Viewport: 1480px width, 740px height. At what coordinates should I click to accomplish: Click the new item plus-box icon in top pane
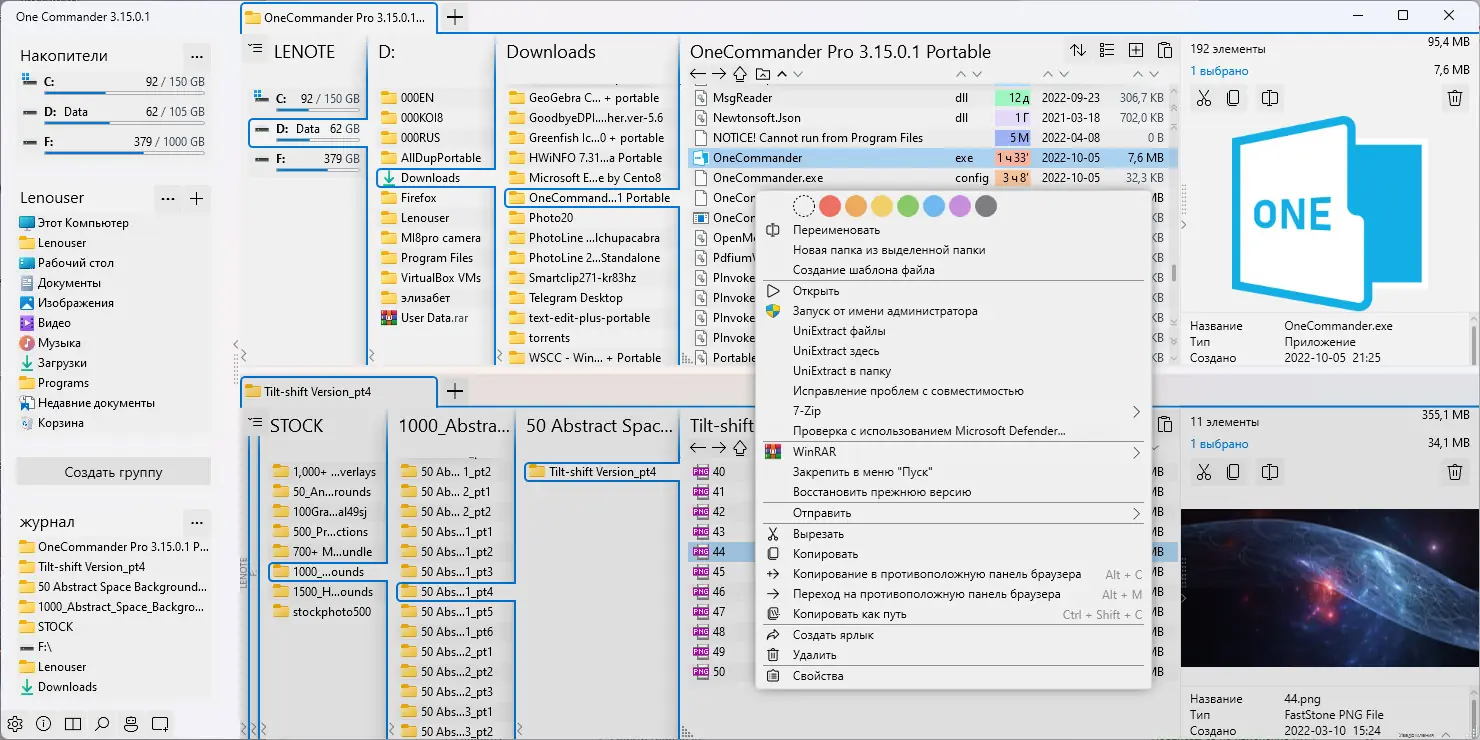point(1136,51)
